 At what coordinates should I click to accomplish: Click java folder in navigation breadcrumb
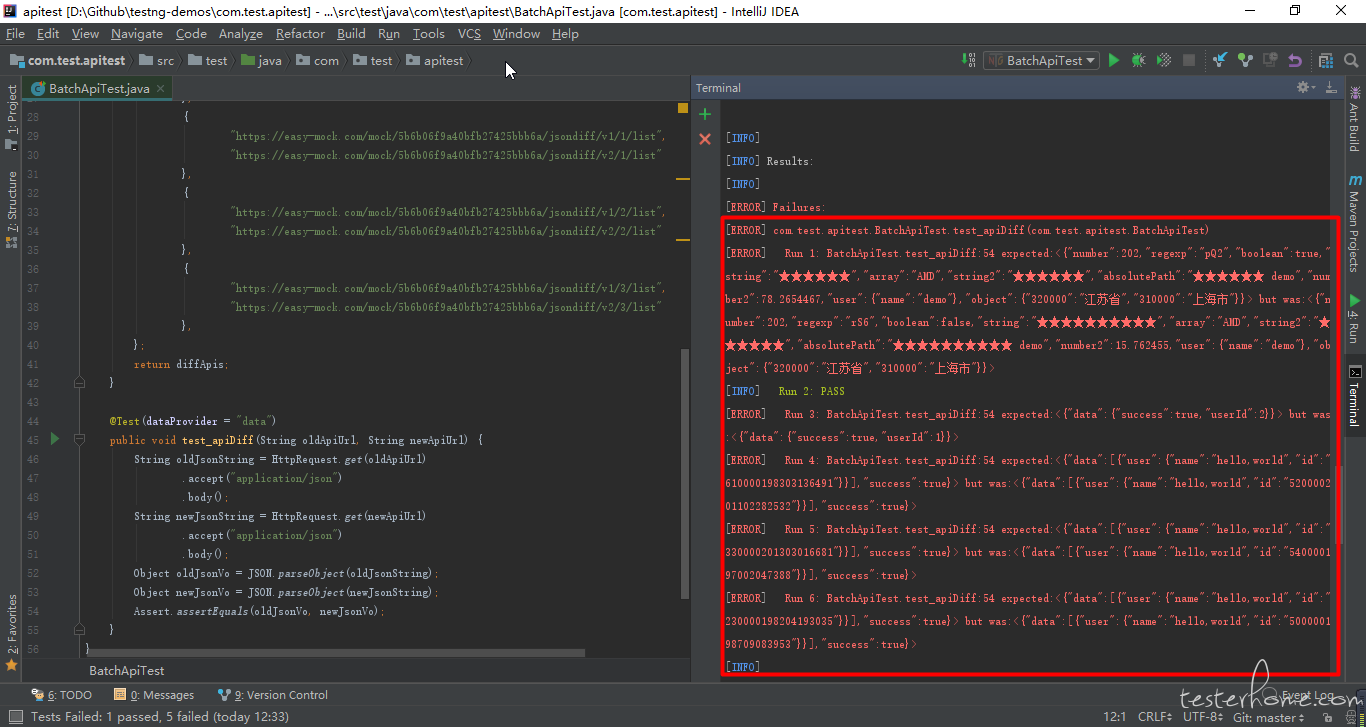(x=261, y=60)
